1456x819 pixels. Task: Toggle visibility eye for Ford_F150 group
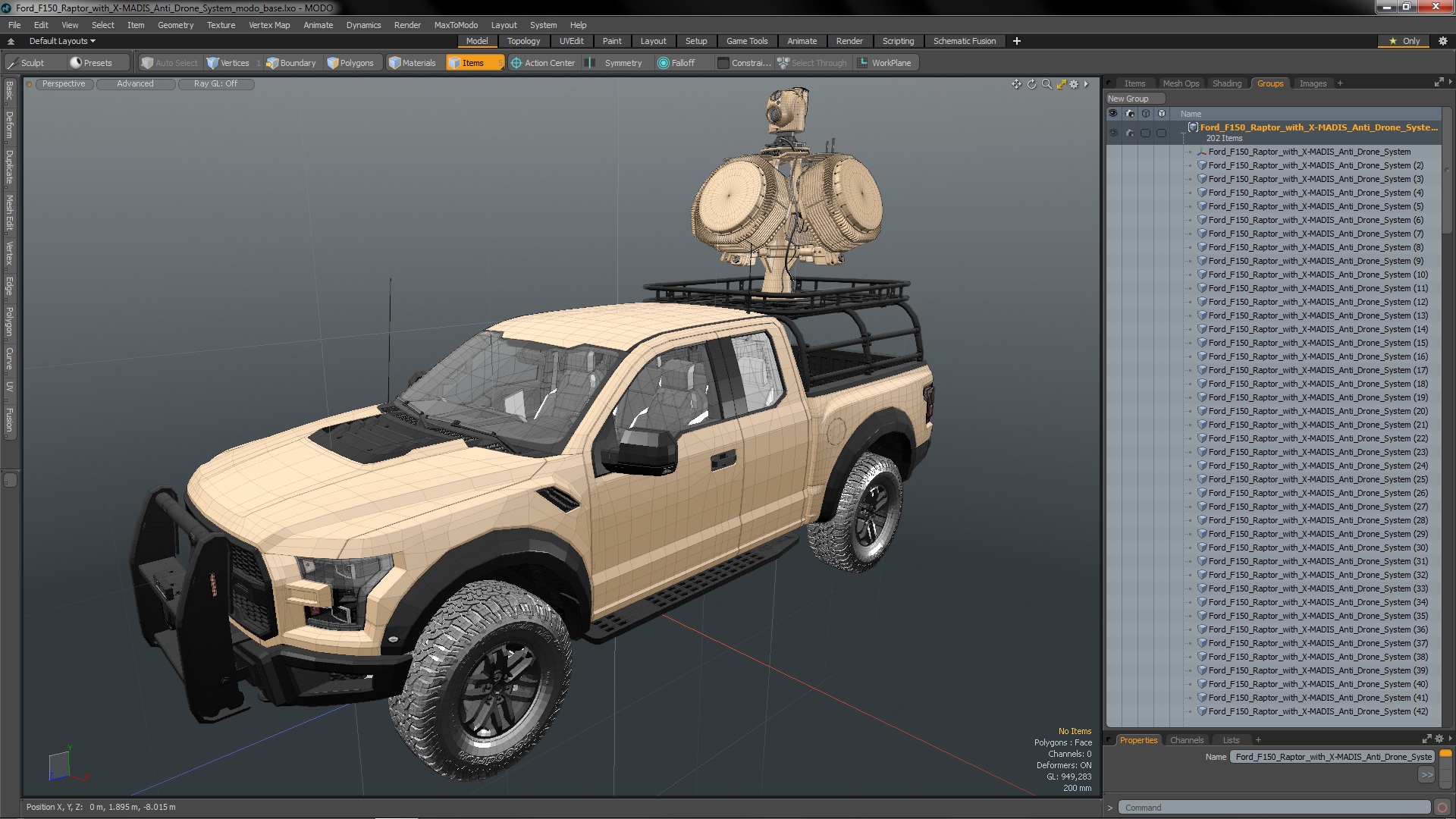[x=1112, y=133]
